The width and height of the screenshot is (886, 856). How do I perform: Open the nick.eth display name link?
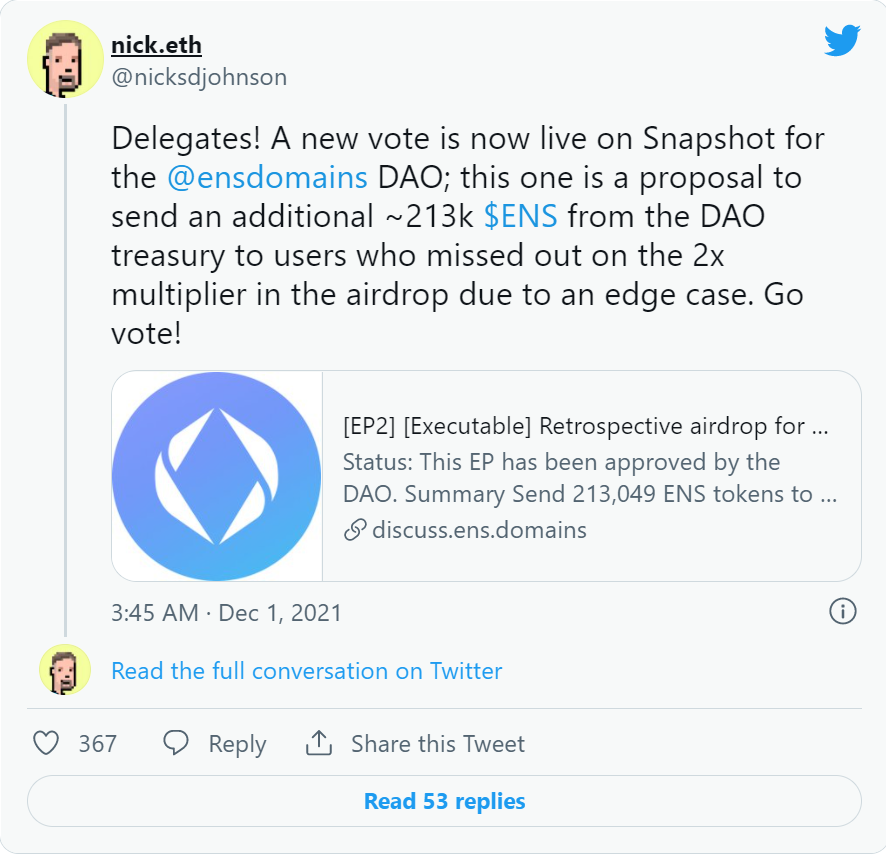(x=156, y=45)
